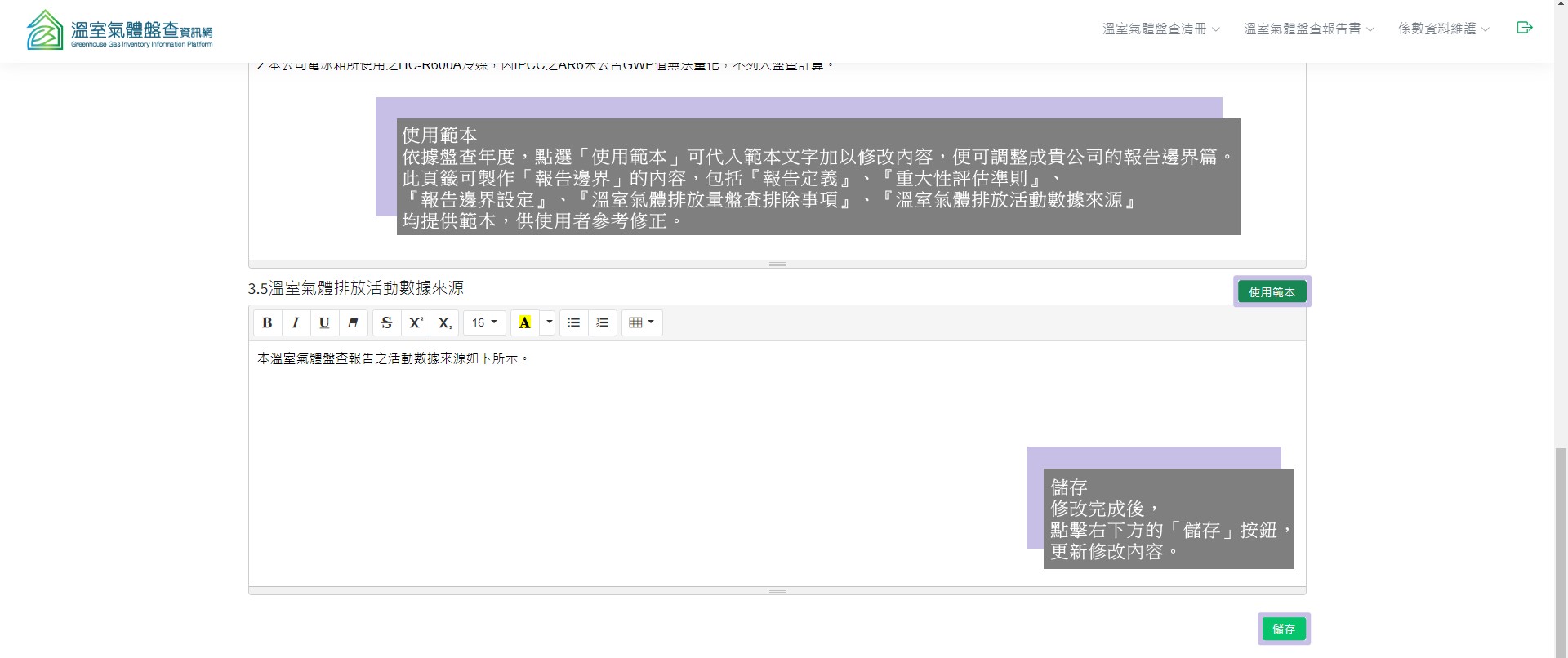Toggle bold formatting in the editor

(x=267, y=323)
